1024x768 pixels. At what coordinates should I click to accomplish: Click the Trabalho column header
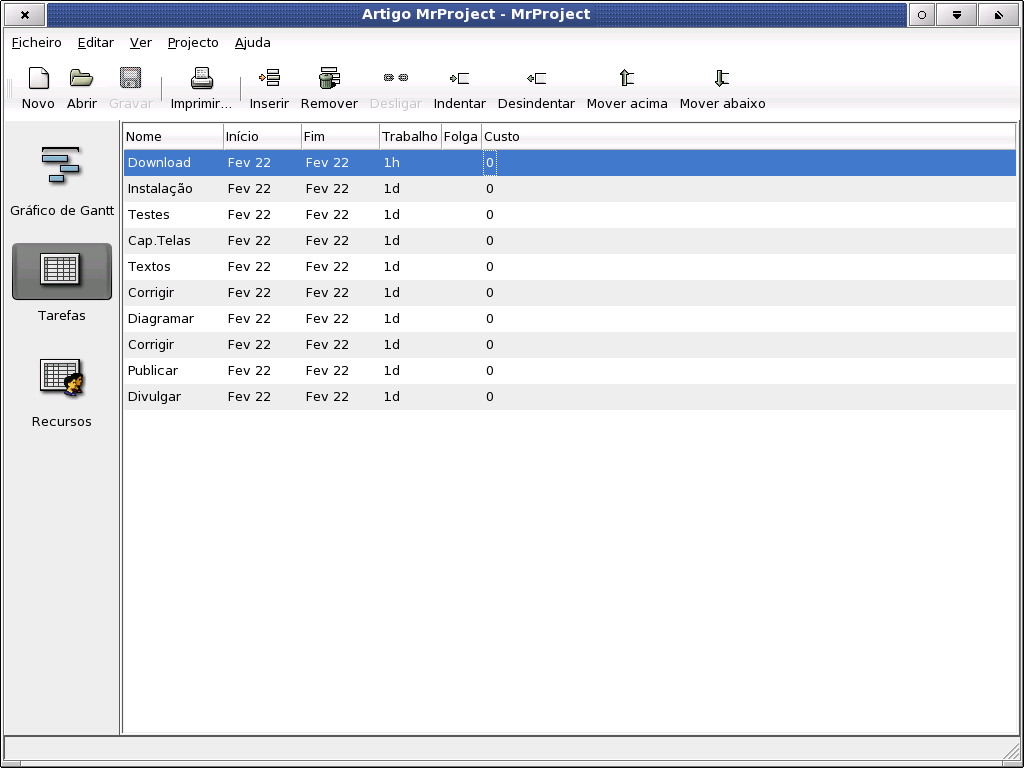coord(410,136)
